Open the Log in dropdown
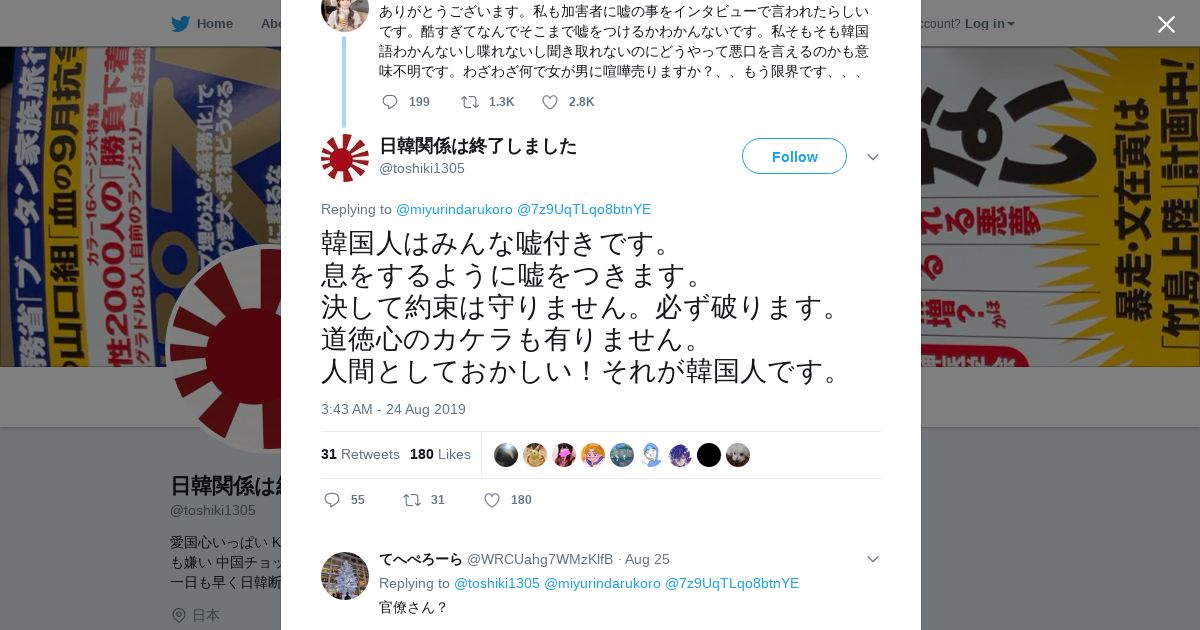 click(990, 23)
